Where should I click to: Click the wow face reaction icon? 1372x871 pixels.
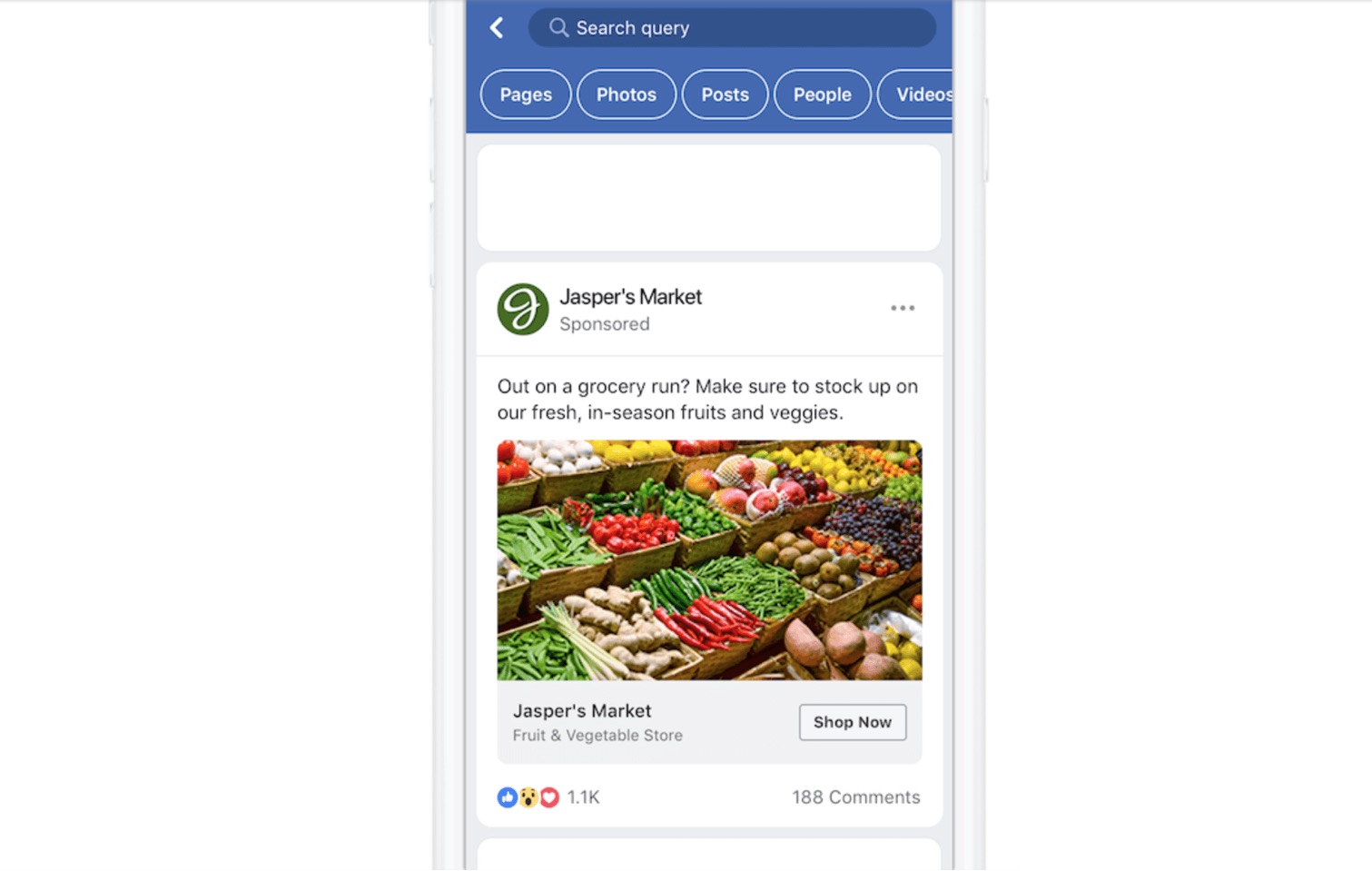pyautogui.click(x=528, y=797)
